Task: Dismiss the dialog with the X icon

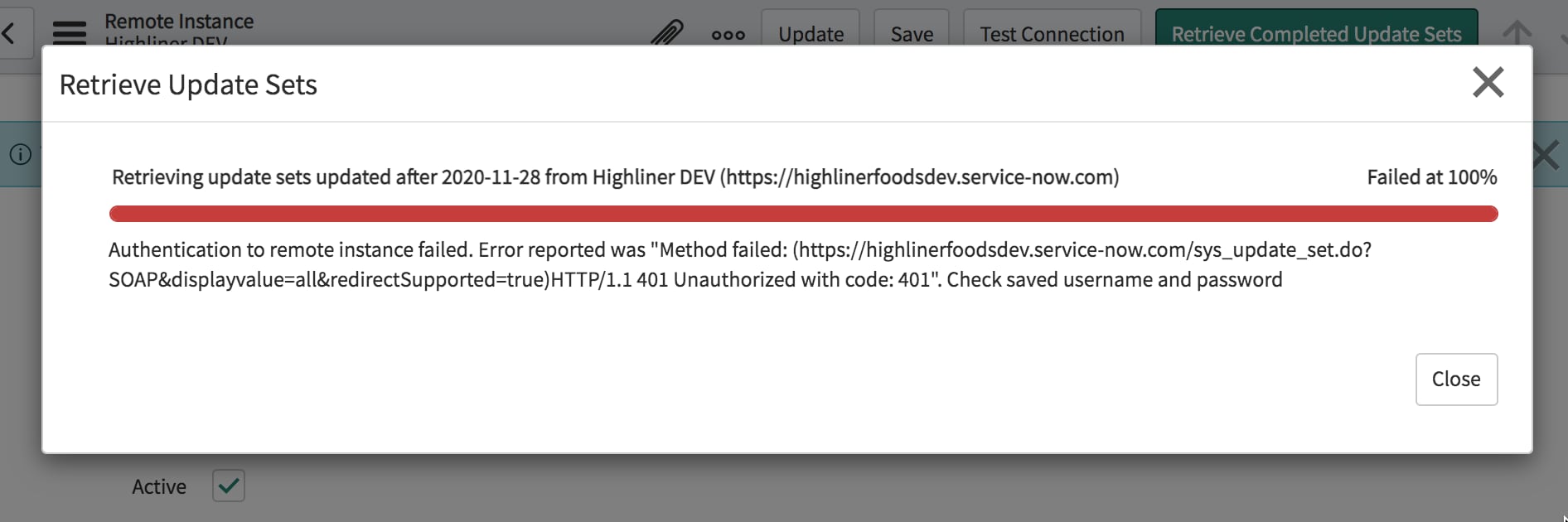Action: (x=1488, y=82)
